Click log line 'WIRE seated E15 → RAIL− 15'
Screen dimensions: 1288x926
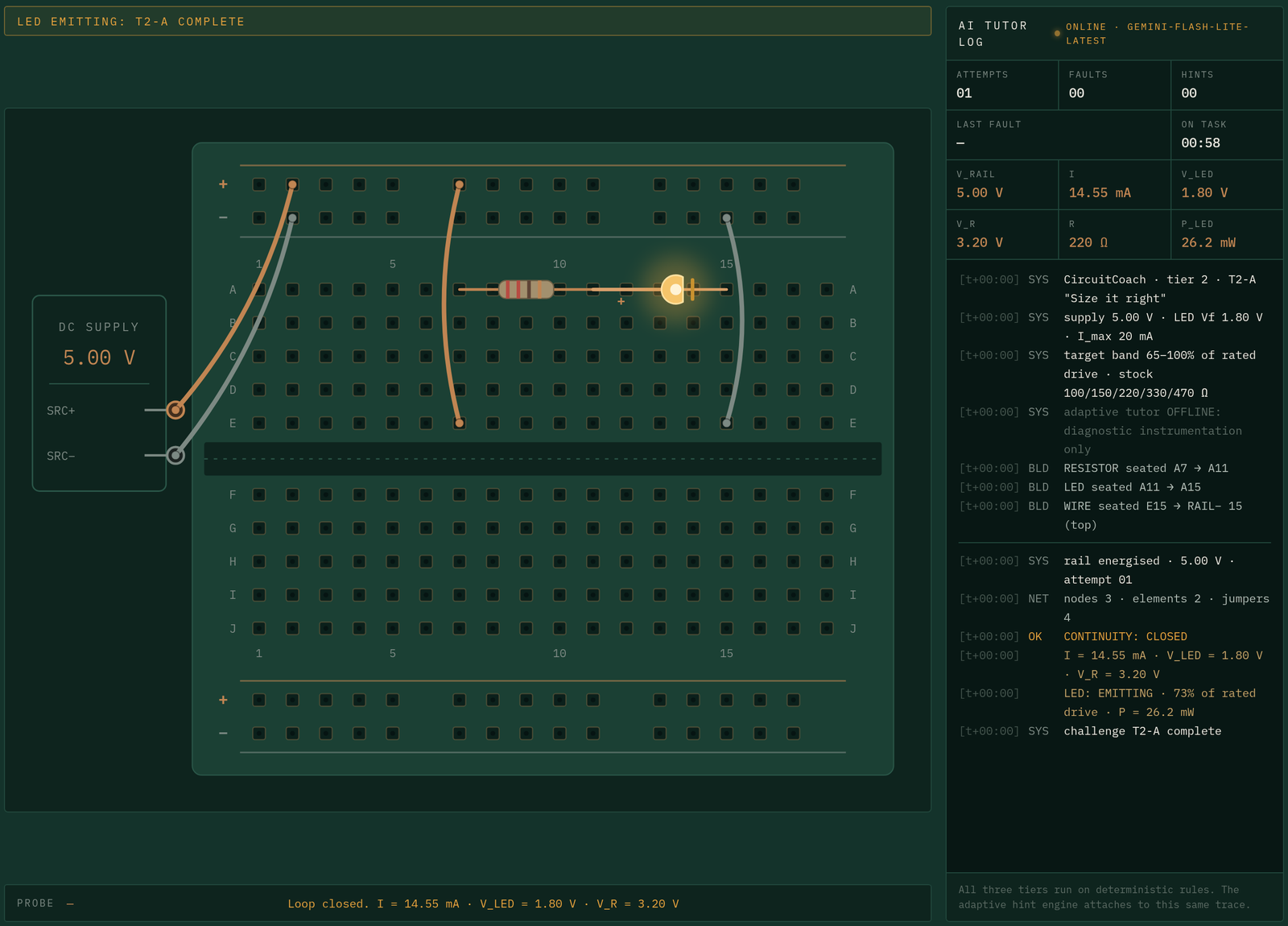(1114, 515)
